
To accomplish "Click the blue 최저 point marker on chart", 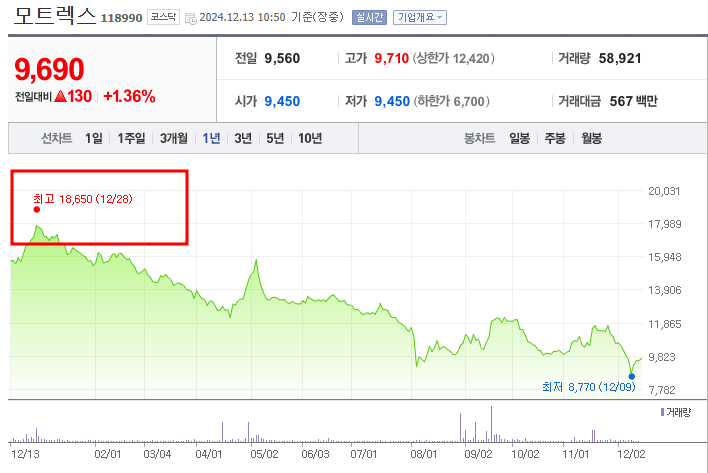I will click(632, 376).
